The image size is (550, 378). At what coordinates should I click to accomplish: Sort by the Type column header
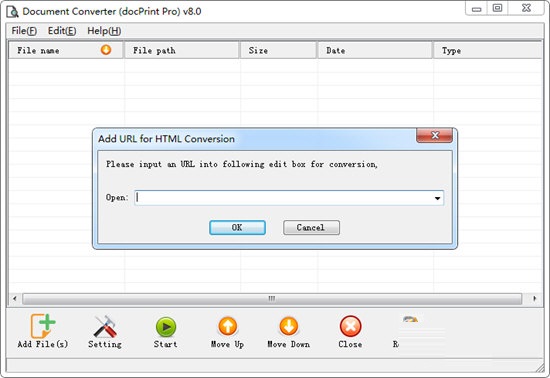488,50
